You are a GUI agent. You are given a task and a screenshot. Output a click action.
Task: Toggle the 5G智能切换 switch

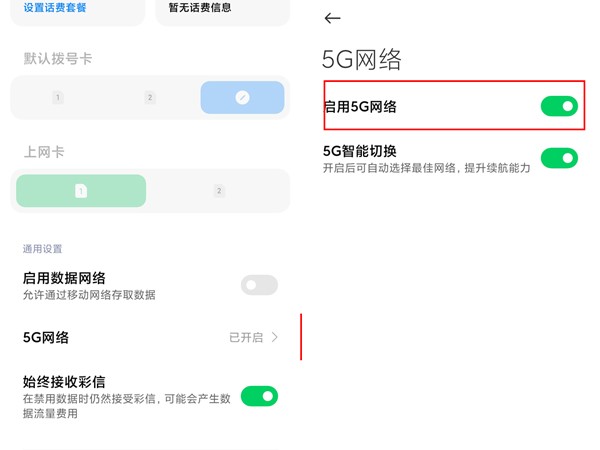(559, 158)
